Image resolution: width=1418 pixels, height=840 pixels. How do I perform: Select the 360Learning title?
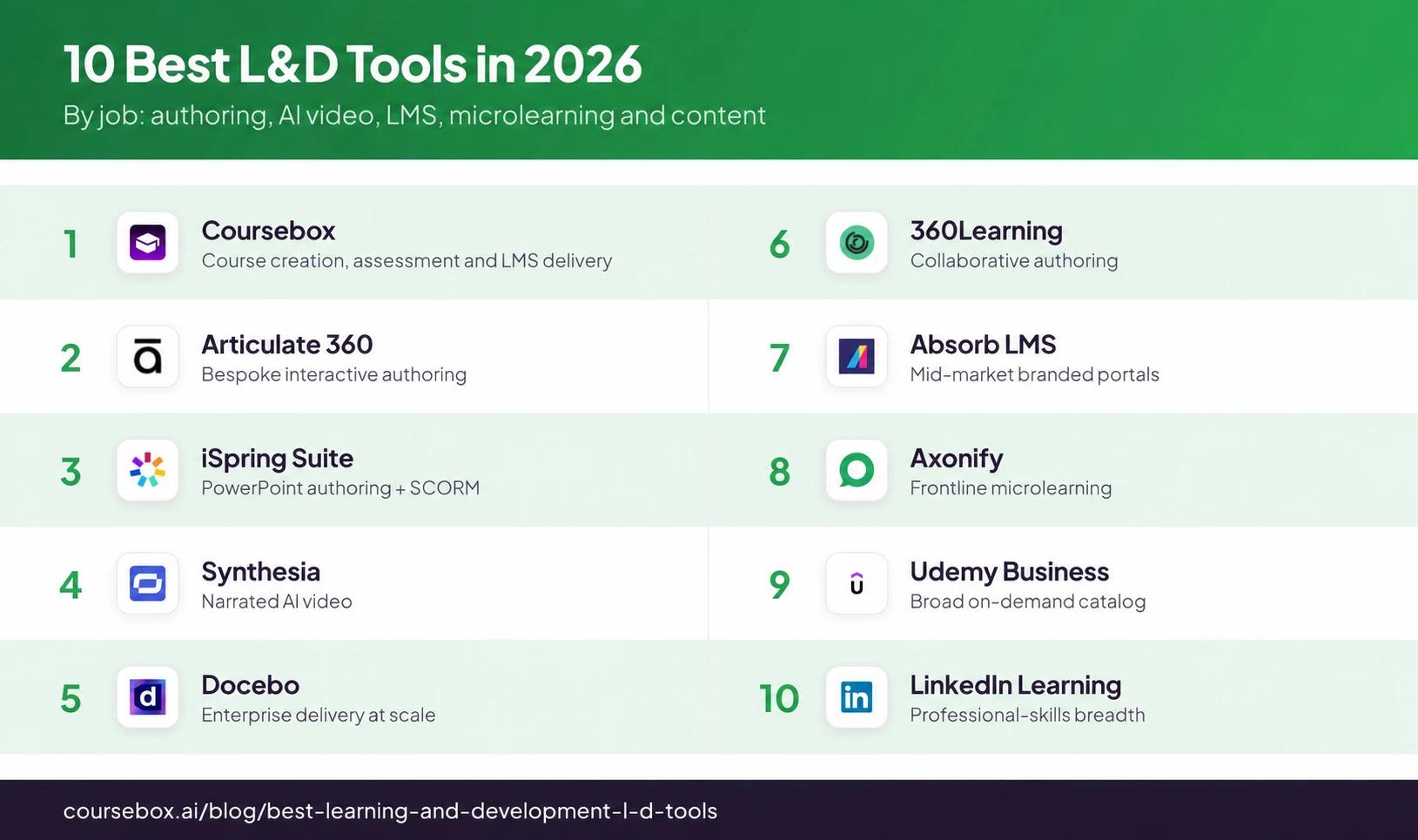pyautogui.click(x=986, y=232)
